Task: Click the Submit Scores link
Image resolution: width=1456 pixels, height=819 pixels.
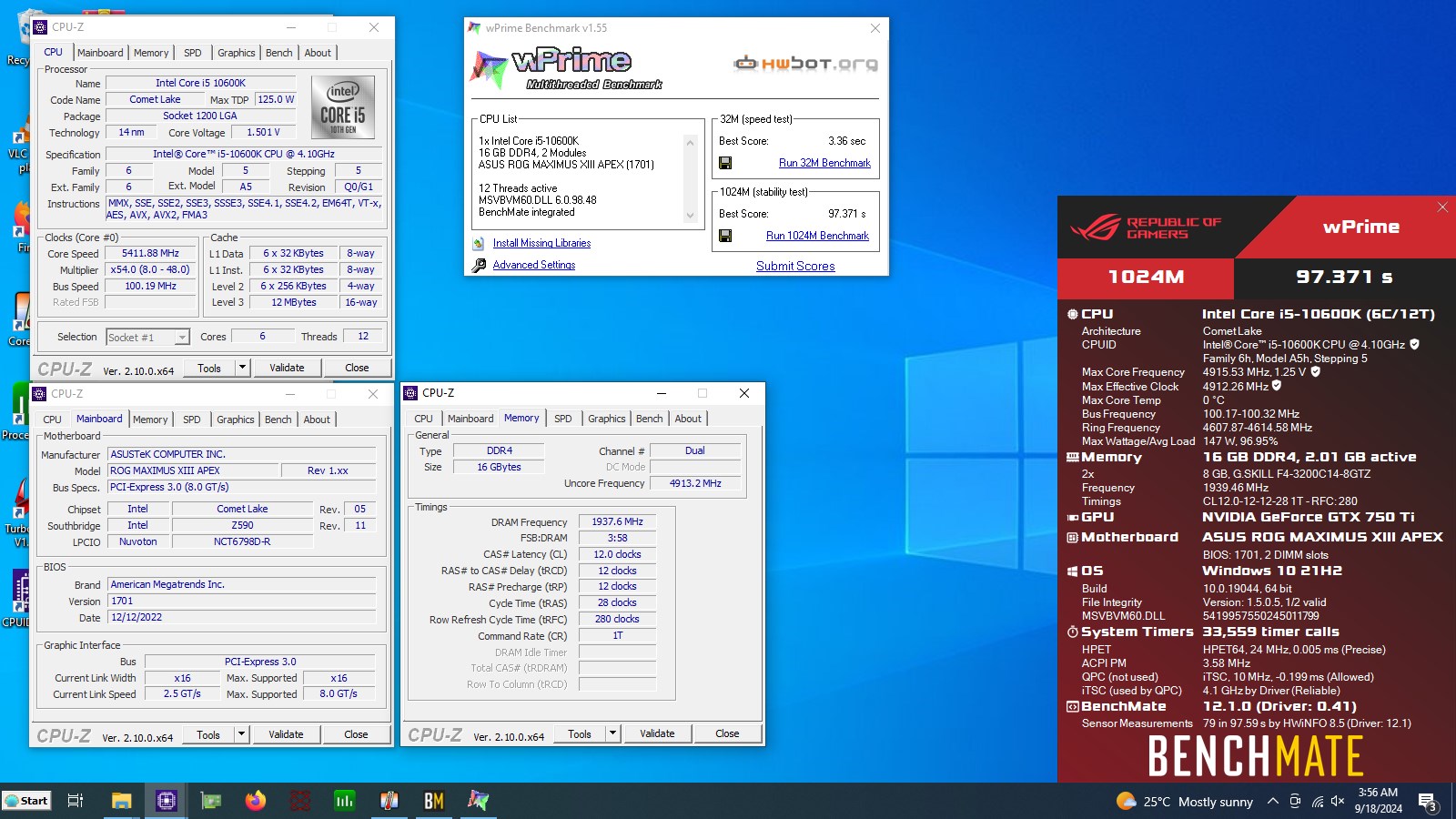Action: coord(795,266)
